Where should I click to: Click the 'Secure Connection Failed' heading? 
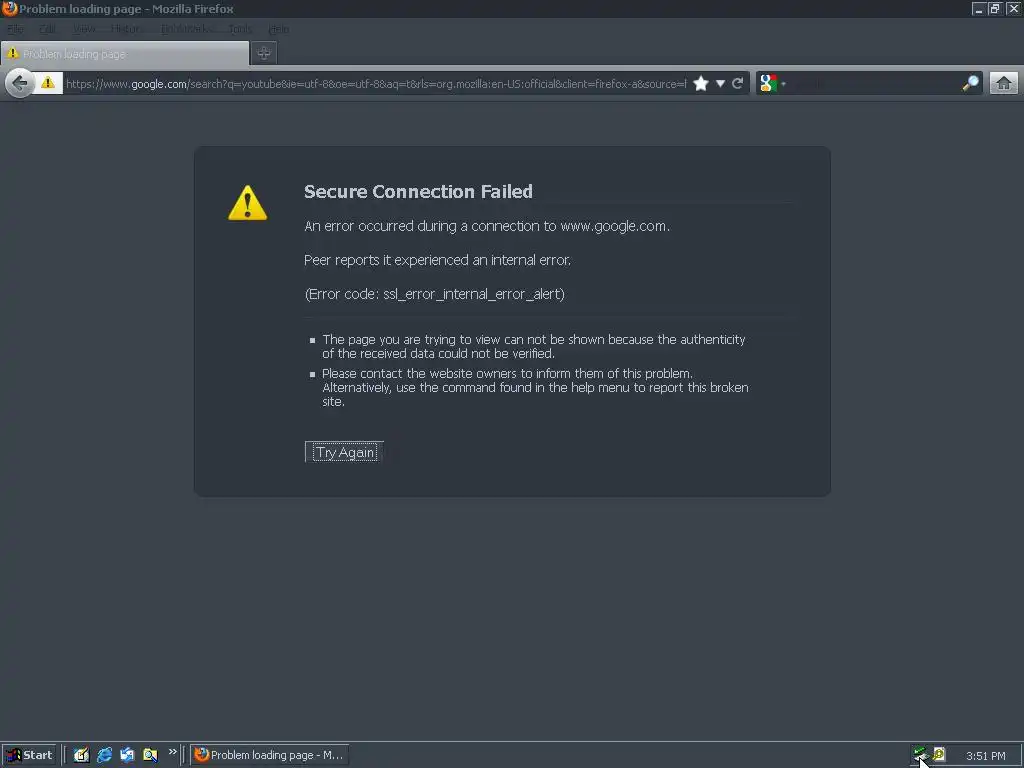point(418,191)
